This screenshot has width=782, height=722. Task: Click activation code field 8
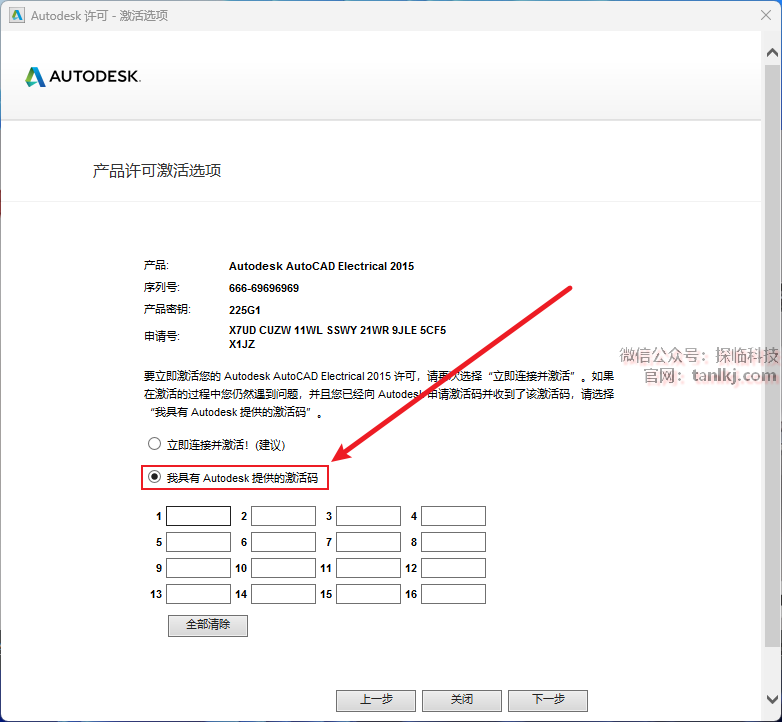click(453, 542)
